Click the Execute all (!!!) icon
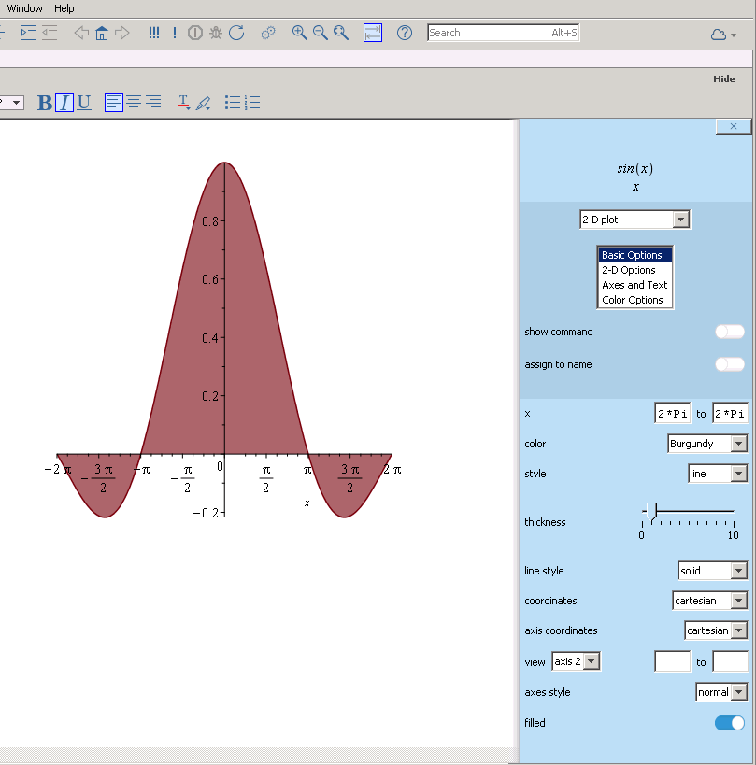Screen dimensions: 756x765 point(154,33)
